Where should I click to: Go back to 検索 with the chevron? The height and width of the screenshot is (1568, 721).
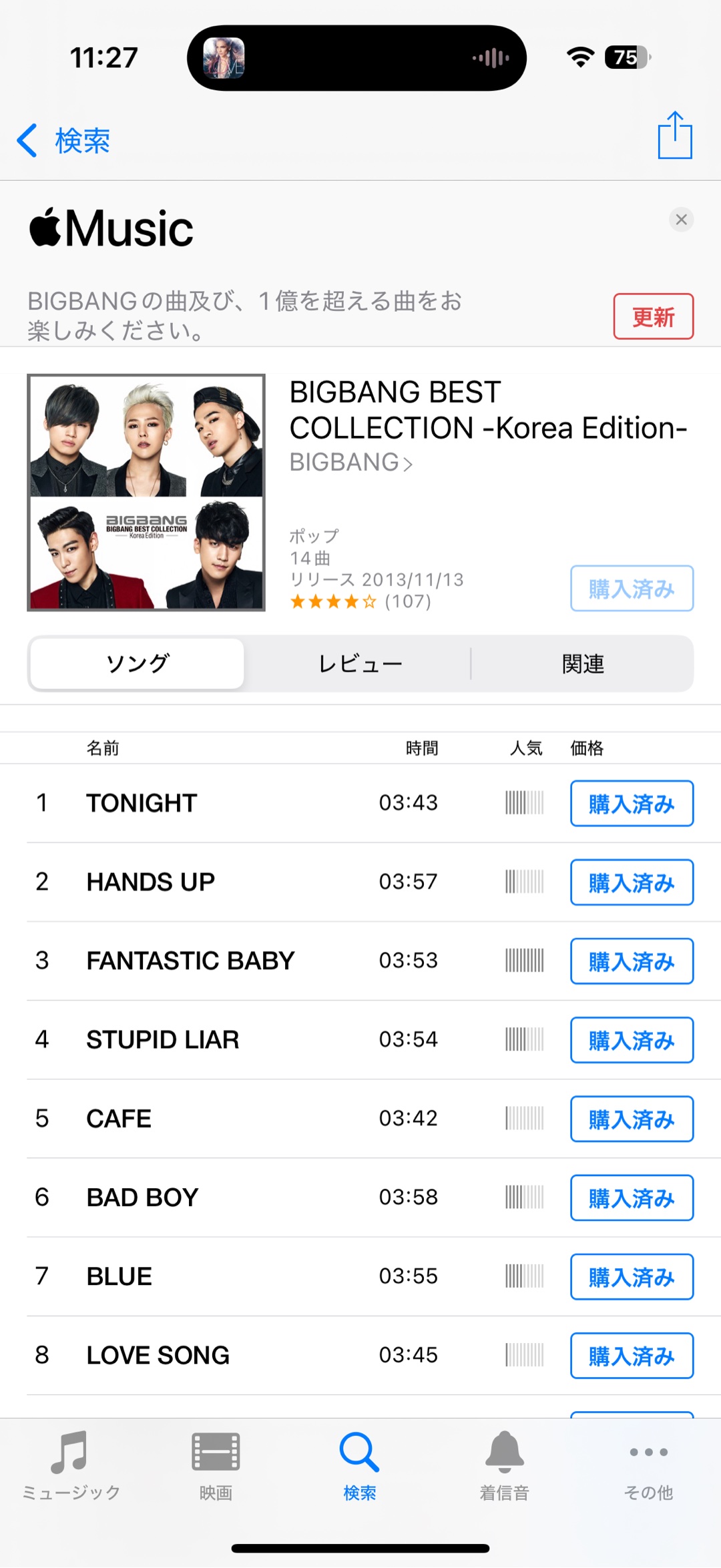tap(63, 141)
